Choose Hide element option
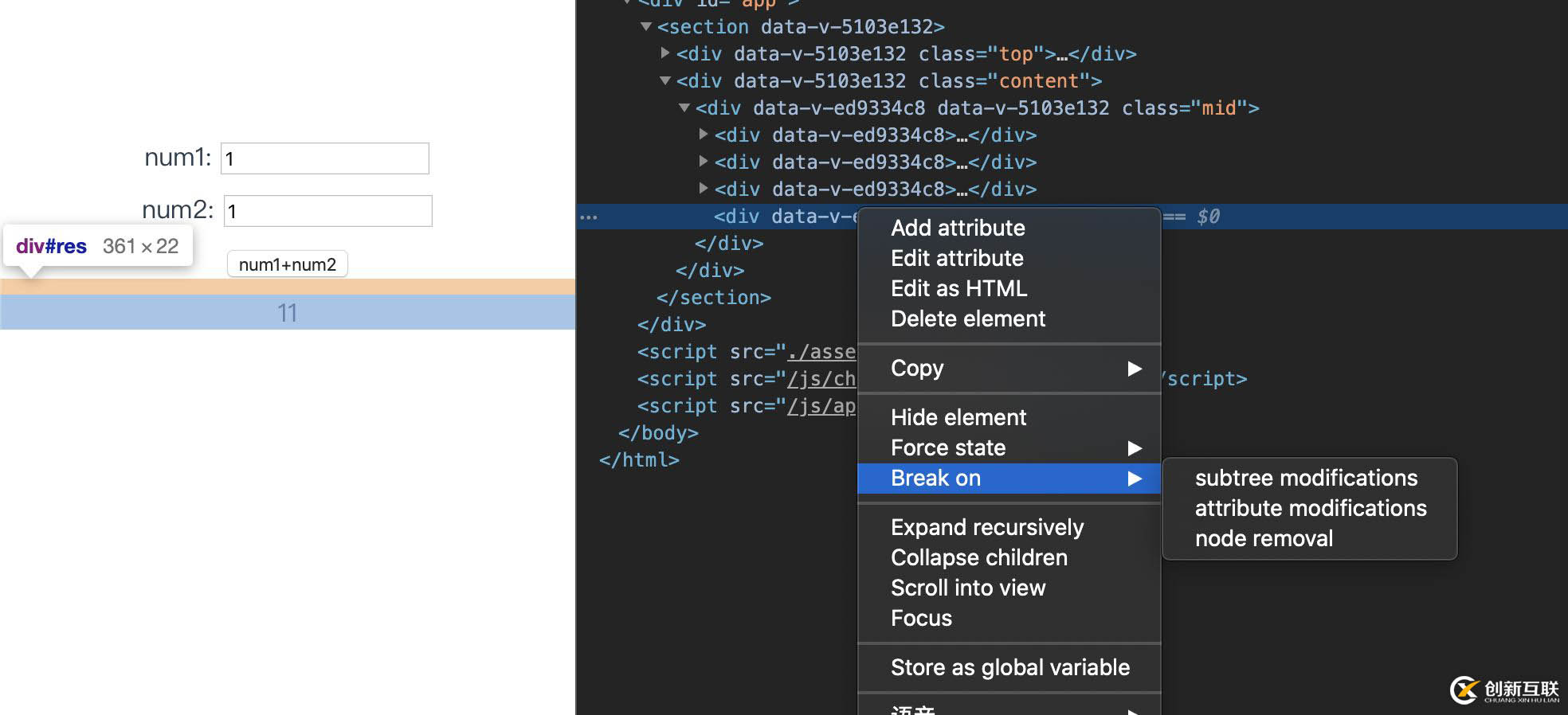This screenshot has width=1568, height=715. pyautogui.click(x=958, y=417)
